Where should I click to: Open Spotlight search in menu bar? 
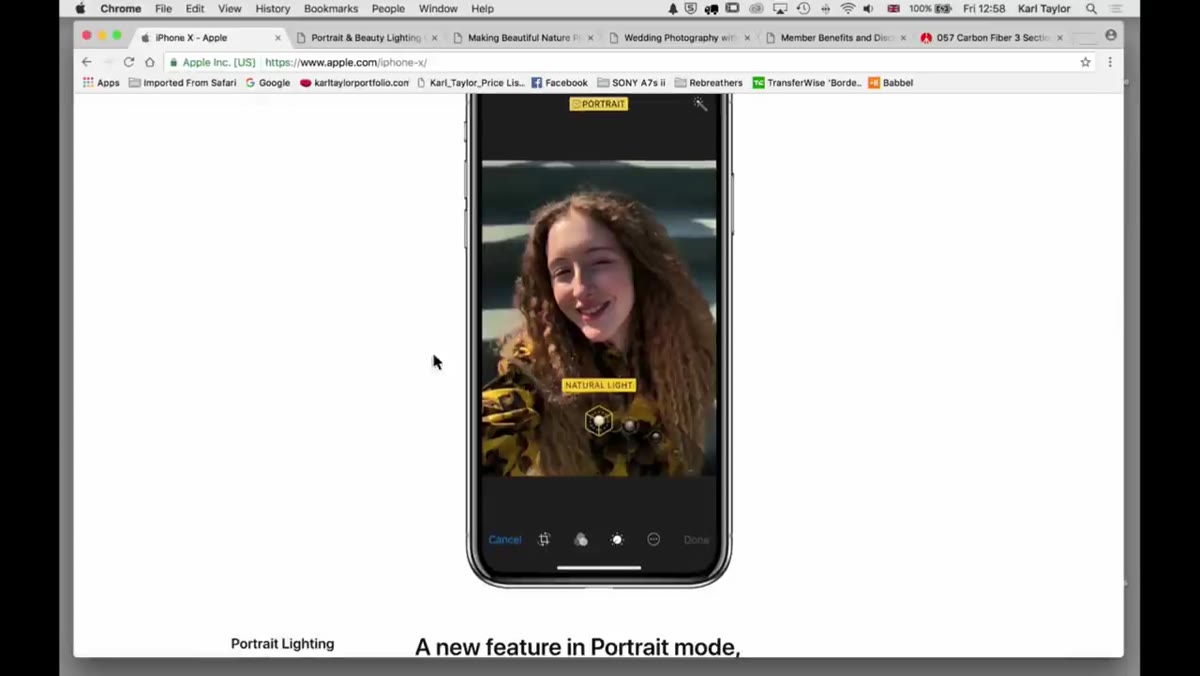pos(1091,9)
